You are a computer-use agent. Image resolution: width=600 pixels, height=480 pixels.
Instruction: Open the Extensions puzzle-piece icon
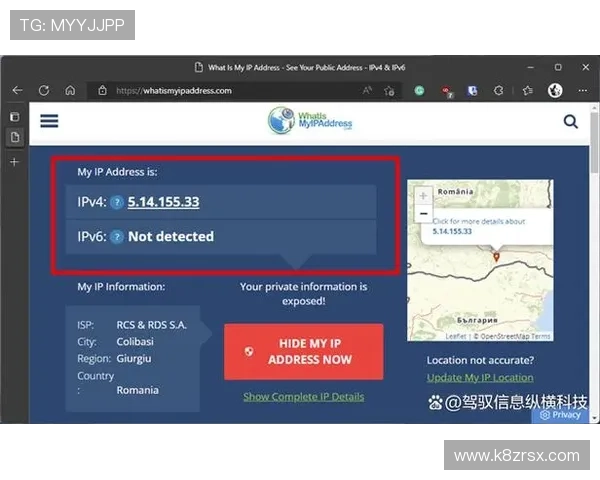coord(499,90)
